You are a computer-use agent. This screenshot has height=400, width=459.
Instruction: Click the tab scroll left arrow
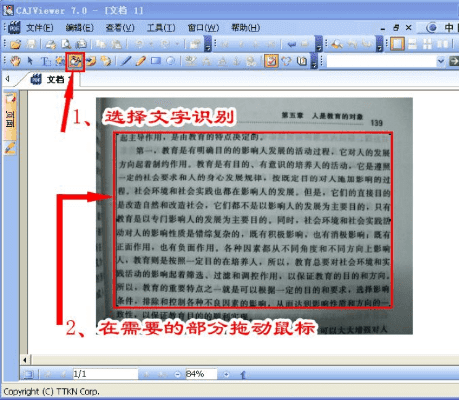[x=7, y=79]
